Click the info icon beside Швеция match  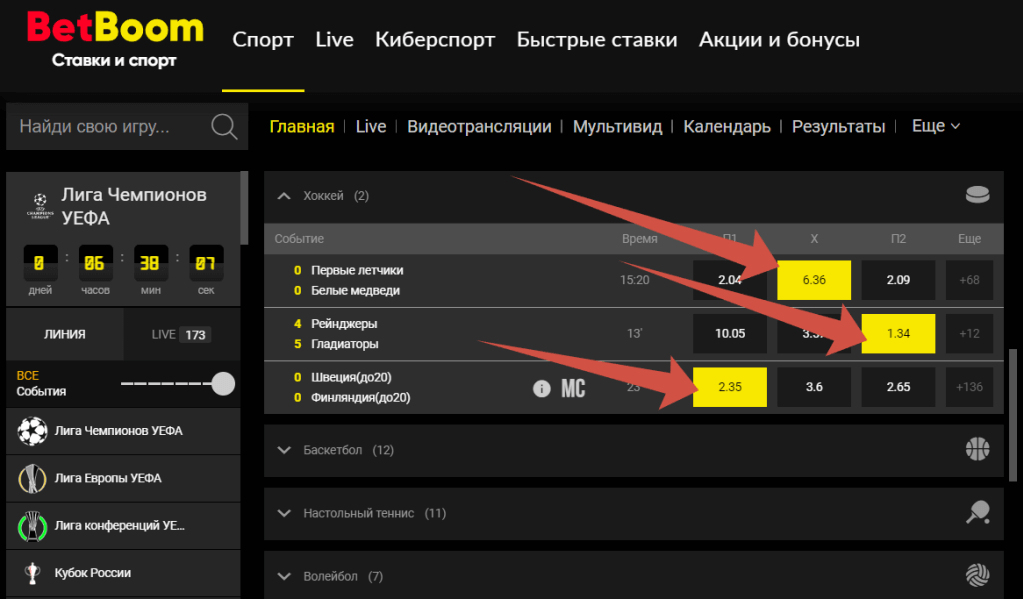pyautogui.click(x=541, y=388)
